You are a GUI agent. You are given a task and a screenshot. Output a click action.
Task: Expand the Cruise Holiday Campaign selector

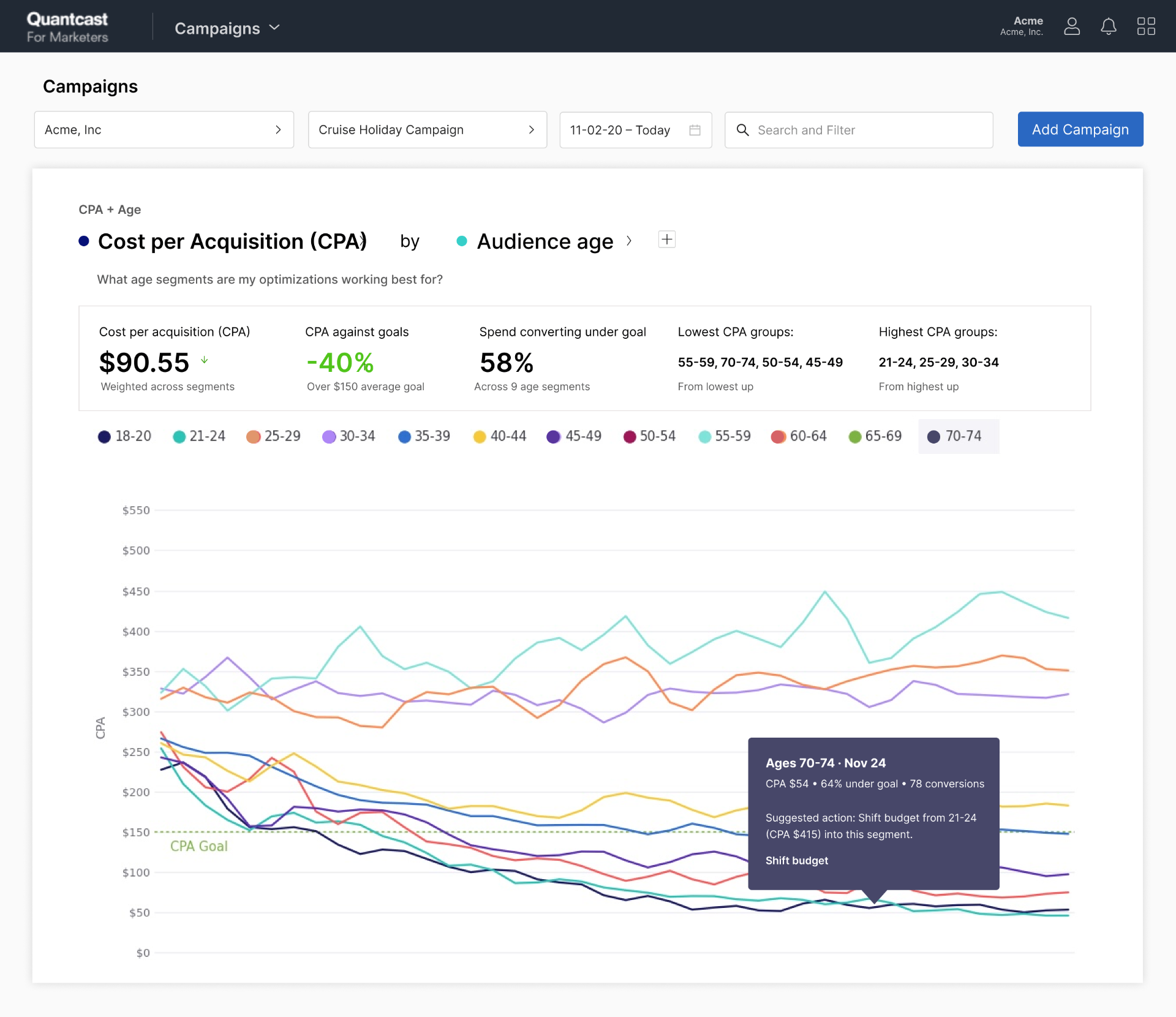[428, 130]
